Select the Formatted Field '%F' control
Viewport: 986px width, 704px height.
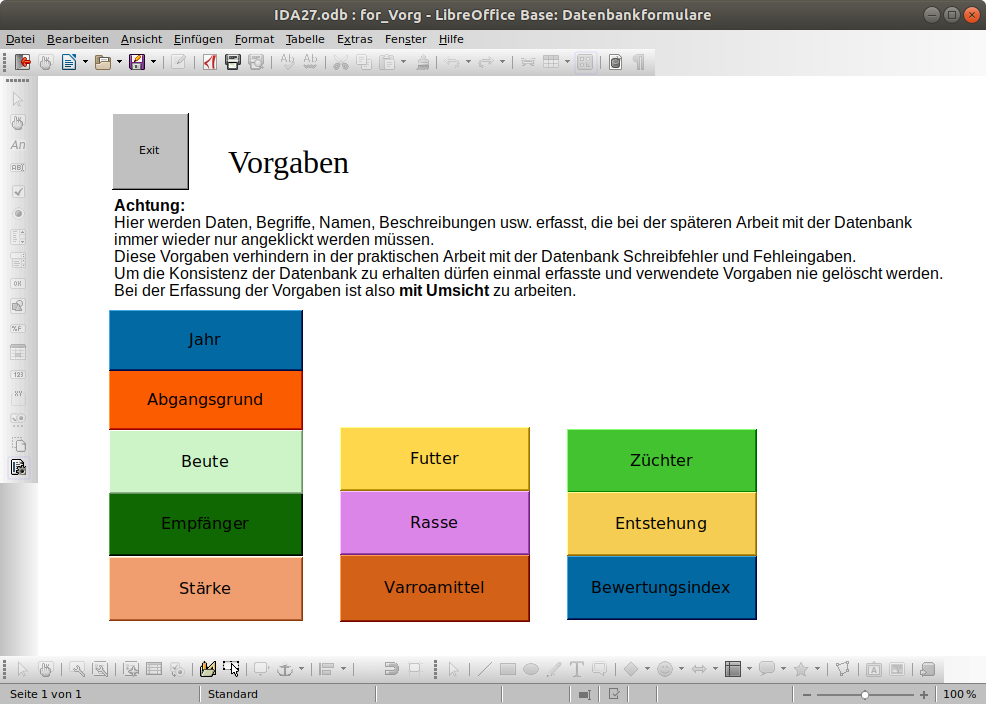(18, 329)
